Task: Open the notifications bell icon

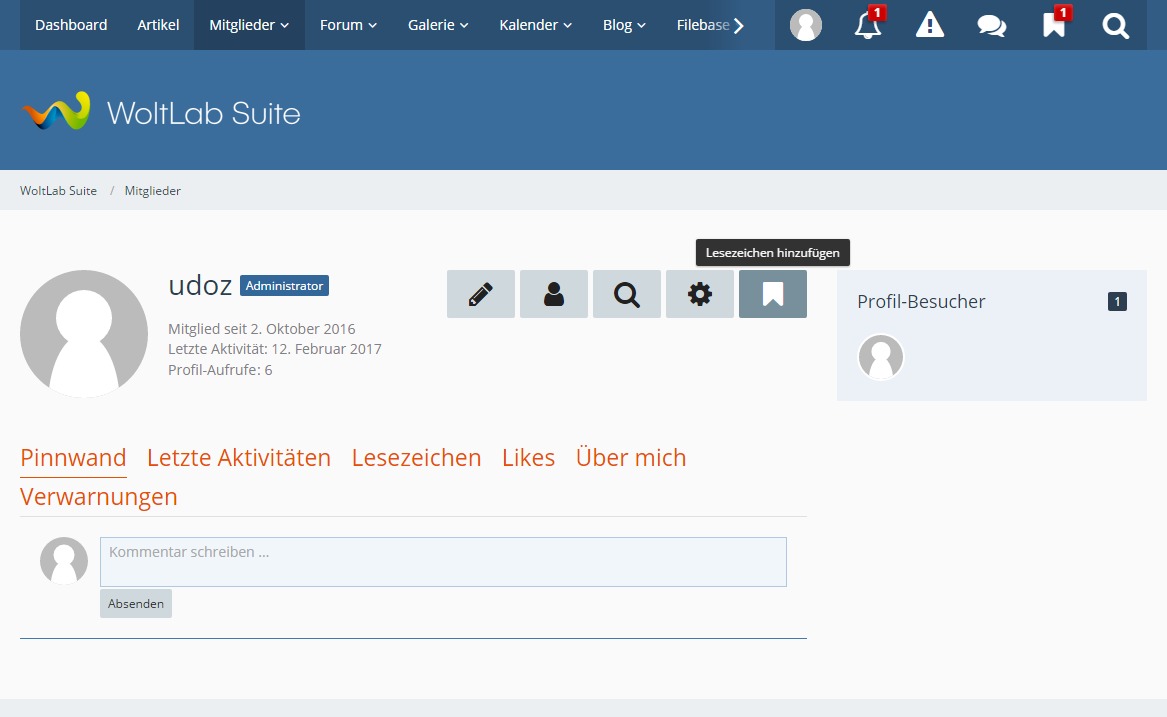Action: [x=868, y=26]
